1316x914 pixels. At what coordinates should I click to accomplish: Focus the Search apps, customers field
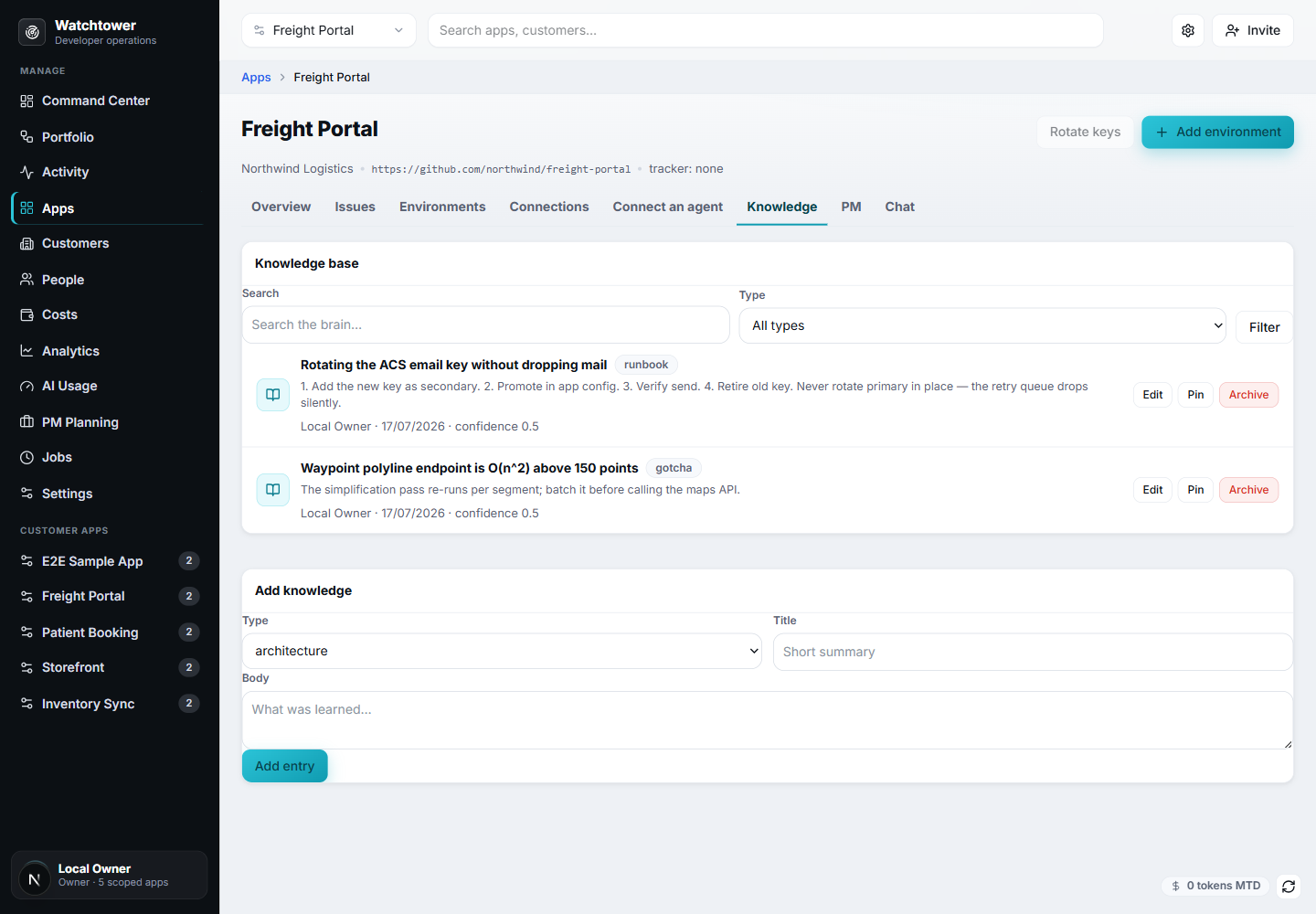pyautogui.click(x=766, y=30)
